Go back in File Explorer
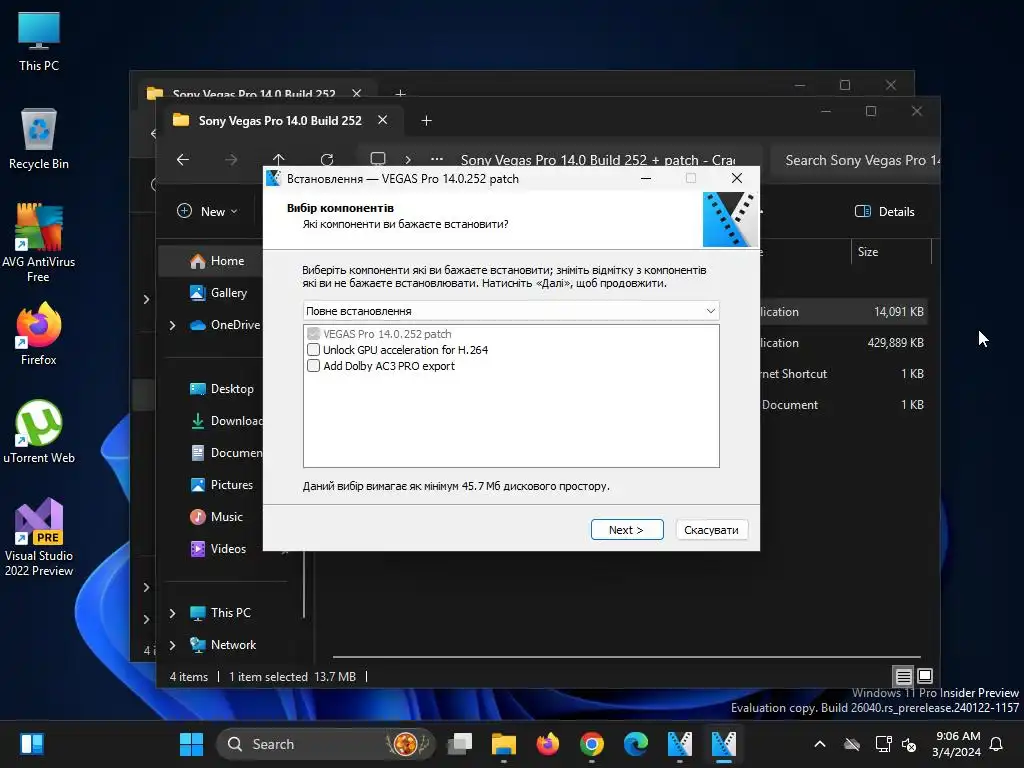The image size is (1024, 768). [183, 159]
